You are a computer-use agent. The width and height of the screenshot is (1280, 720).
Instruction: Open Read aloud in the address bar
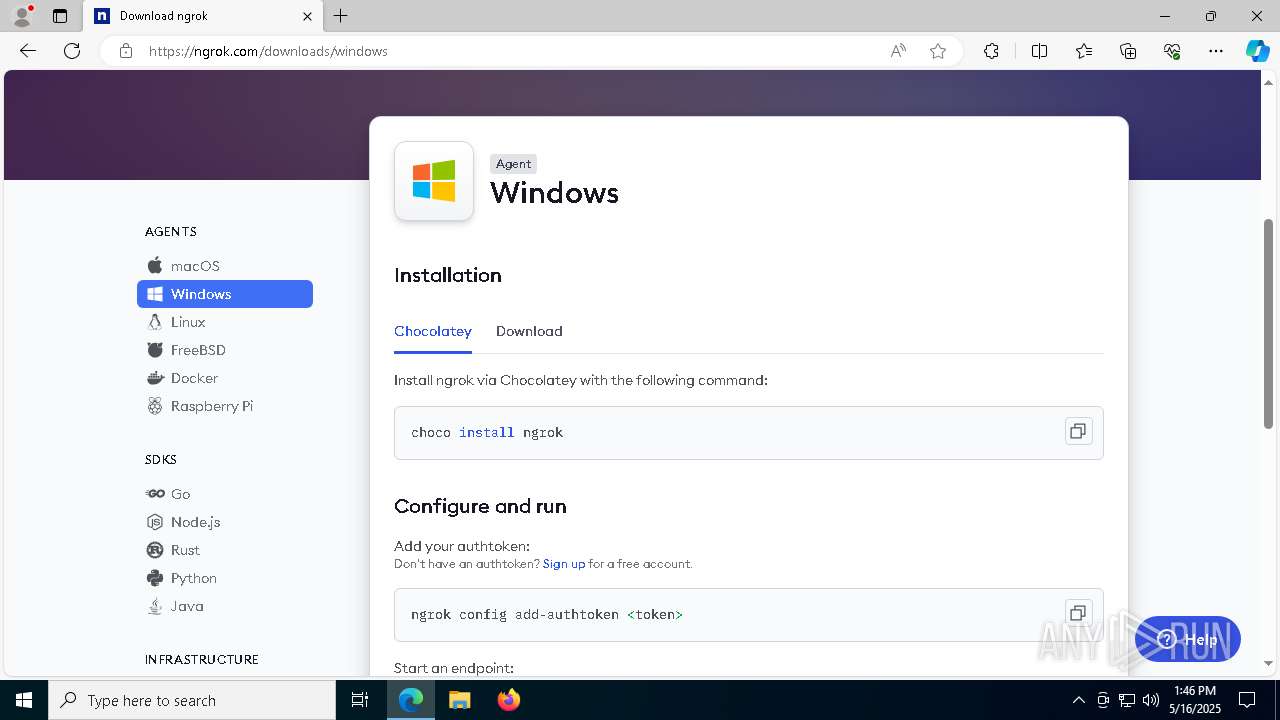pyautogui.click(x=898, y=51)
